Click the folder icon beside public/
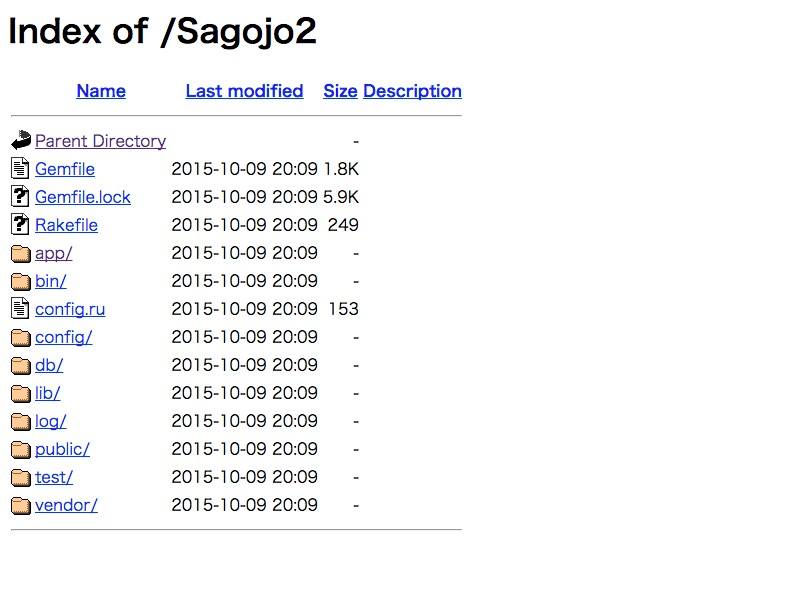The height and width of the screenshot is (595, 801). click(x=21, y=449)
